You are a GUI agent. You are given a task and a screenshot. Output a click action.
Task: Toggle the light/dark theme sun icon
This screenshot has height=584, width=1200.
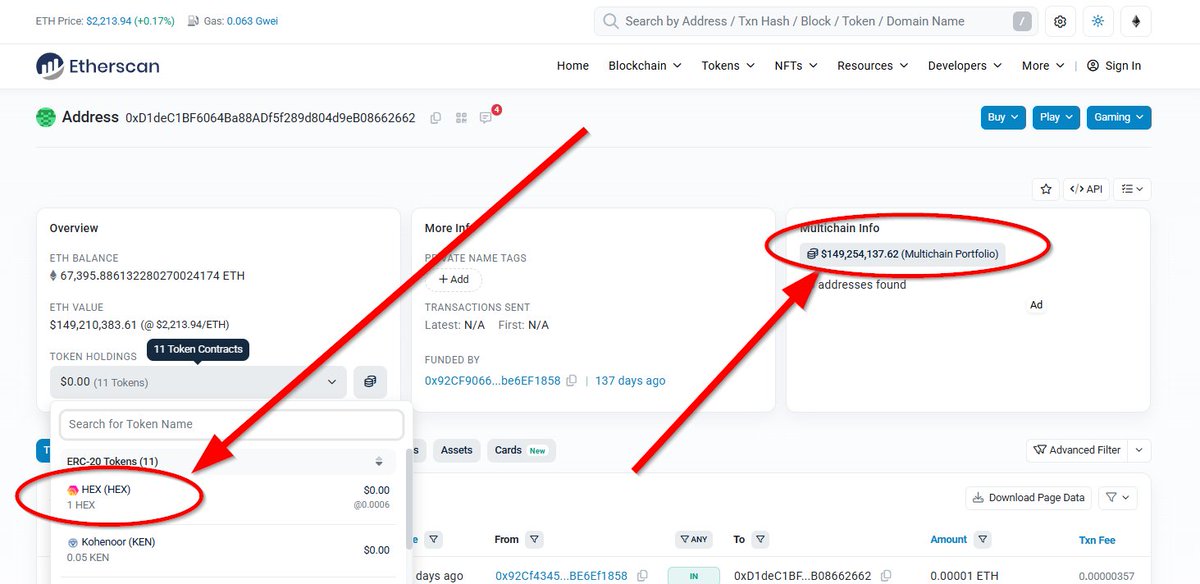pyautogui.click(x=1098, y=21)
